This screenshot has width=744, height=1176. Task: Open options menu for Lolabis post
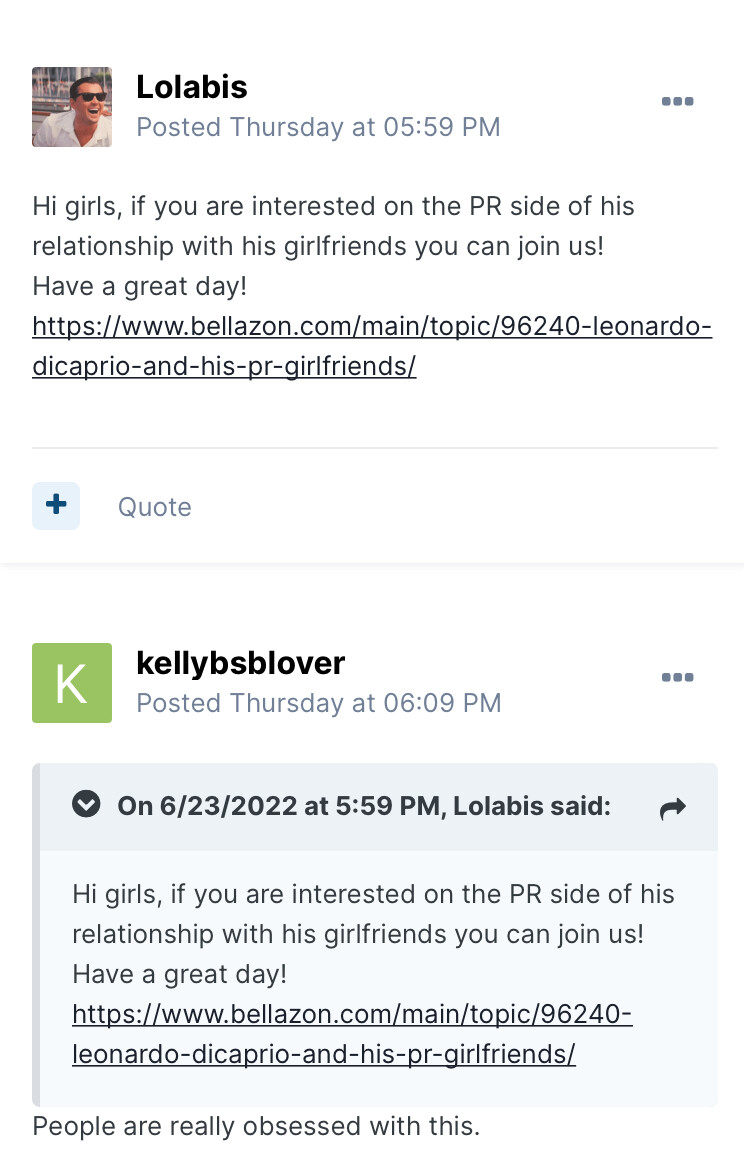677,102
